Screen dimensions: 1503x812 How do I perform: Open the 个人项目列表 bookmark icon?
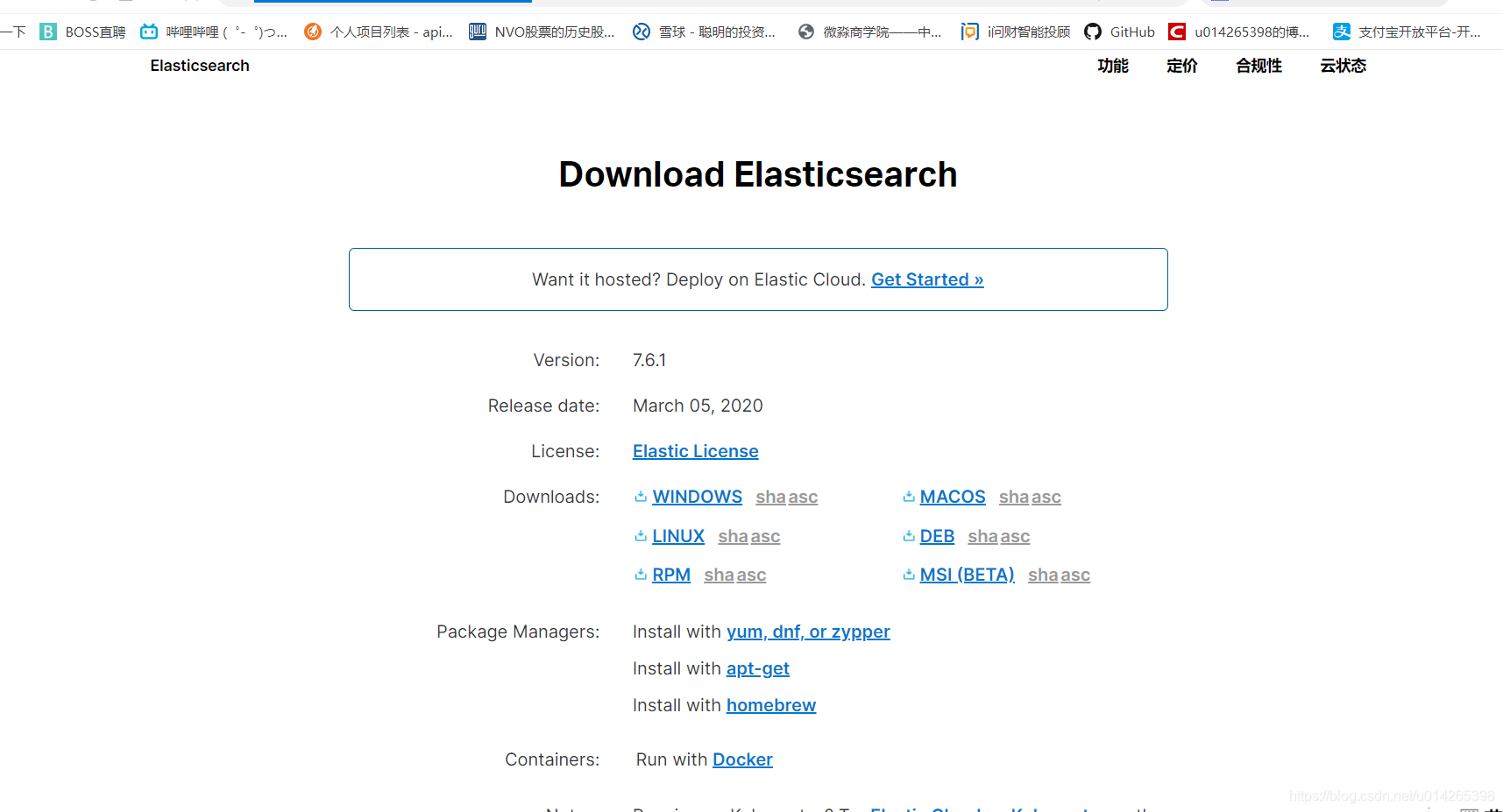click(x=313, y=32)
